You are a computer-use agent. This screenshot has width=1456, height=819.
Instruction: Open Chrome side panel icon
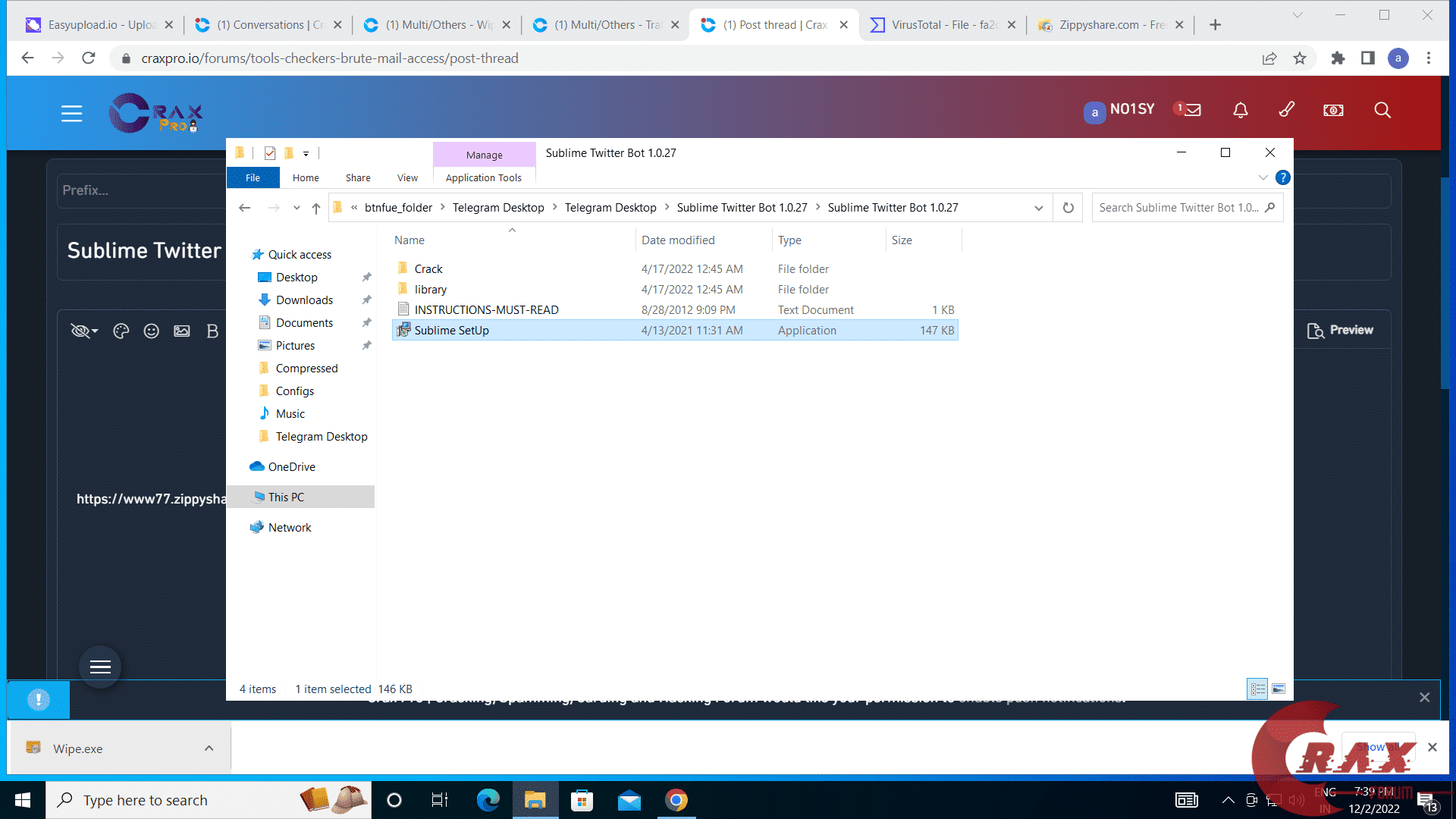pyautogui.click(x=1368, y=58)
